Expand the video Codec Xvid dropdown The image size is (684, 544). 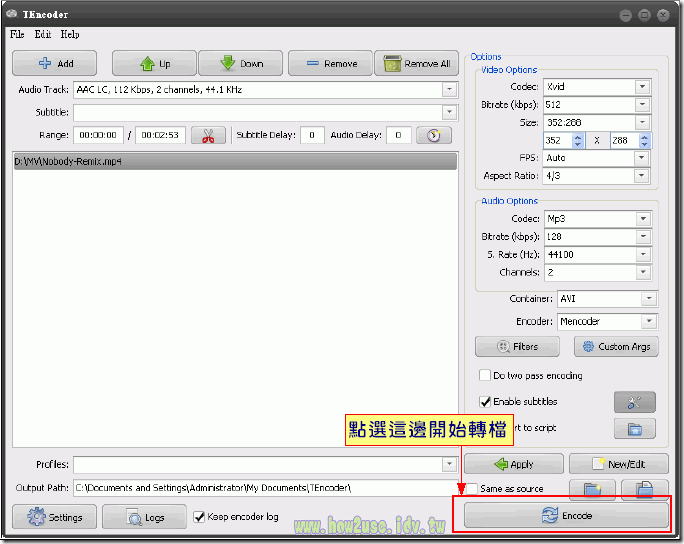[642, 87]
